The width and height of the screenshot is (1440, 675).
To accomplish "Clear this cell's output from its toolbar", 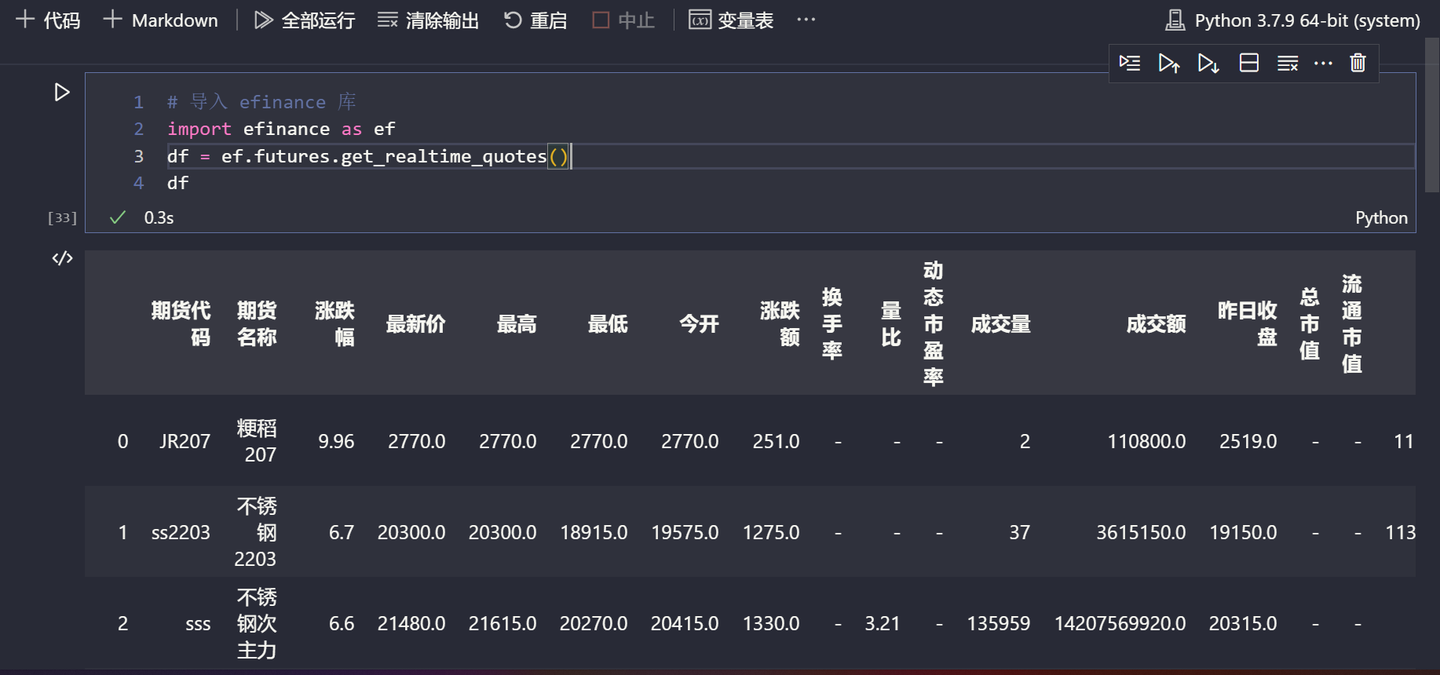I will click(x=1287, y=62).
